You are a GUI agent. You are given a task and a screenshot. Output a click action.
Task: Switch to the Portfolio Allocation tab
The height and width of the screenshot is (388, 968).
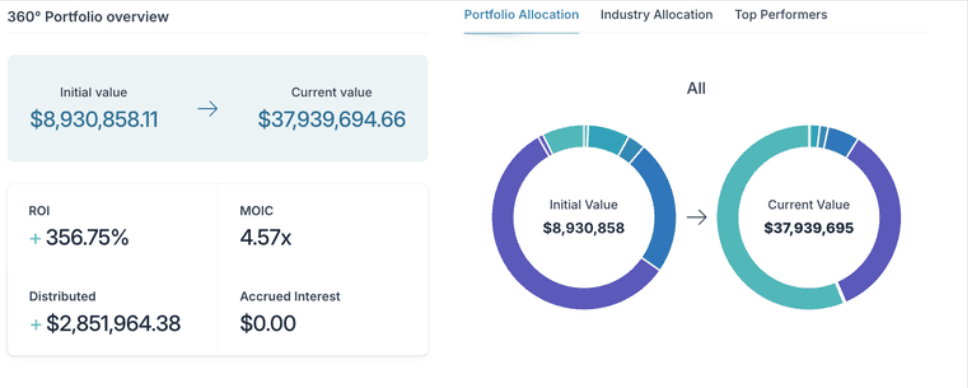point(521,15)
